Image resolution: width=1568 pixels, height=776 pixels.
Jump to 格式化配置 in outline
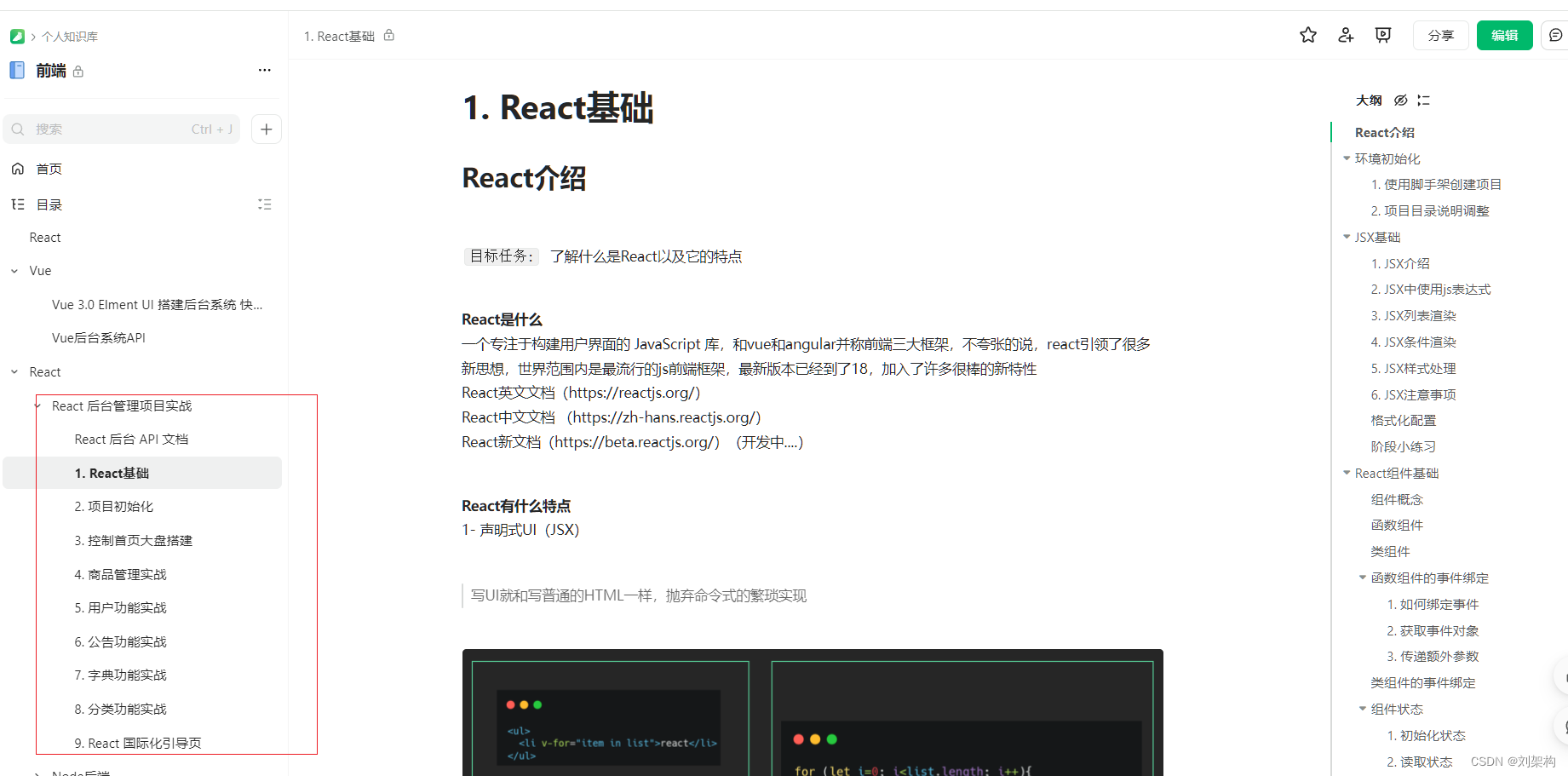[x=1403, y=421]
